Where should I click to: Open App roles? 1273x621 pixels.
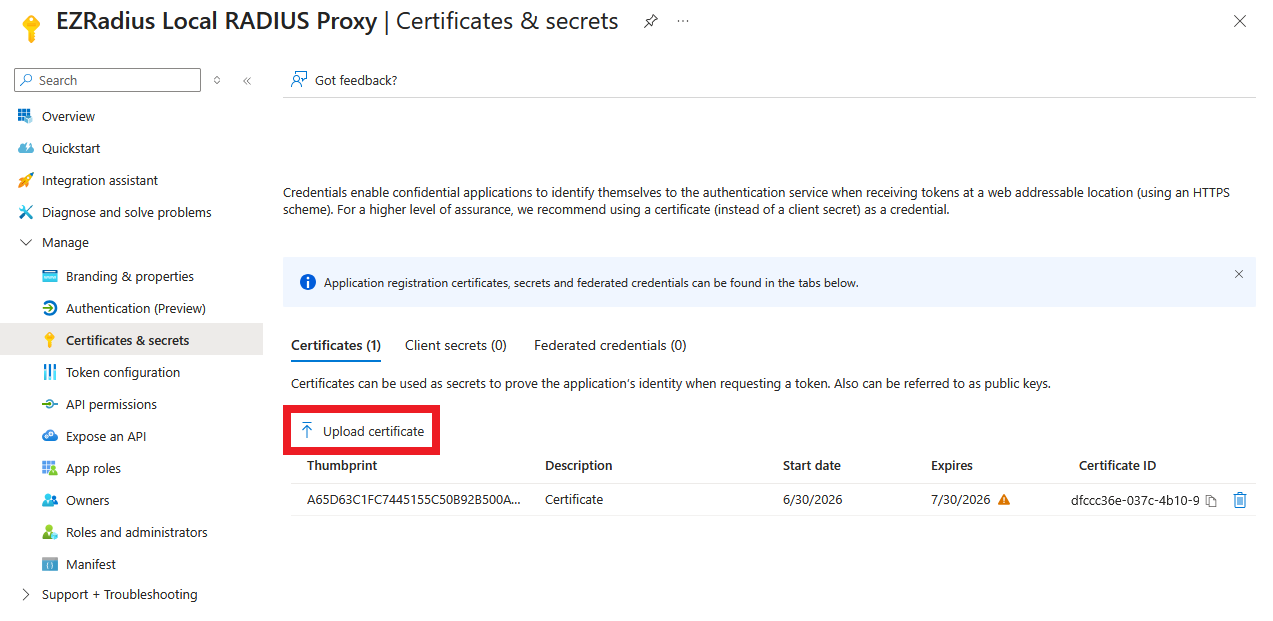(x=93, y=468)
